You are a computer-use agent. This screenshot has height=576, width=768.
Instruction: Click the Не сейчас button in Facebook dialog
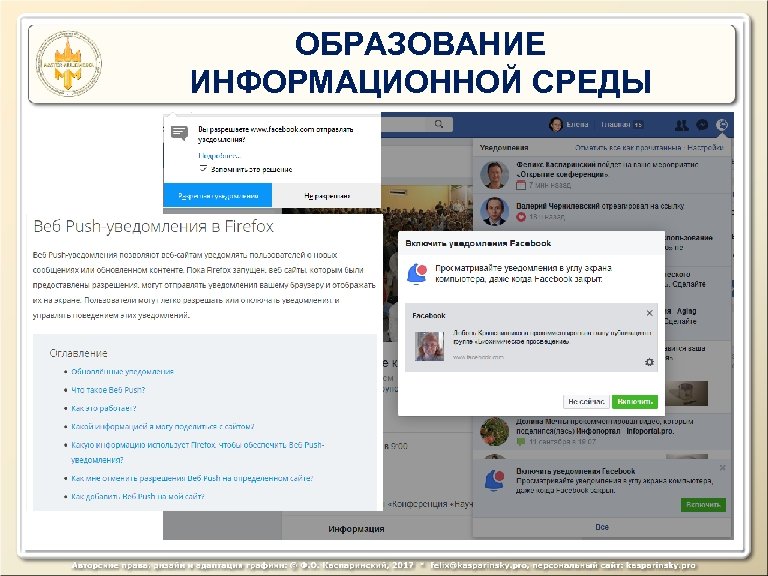[x=586, y=402]
